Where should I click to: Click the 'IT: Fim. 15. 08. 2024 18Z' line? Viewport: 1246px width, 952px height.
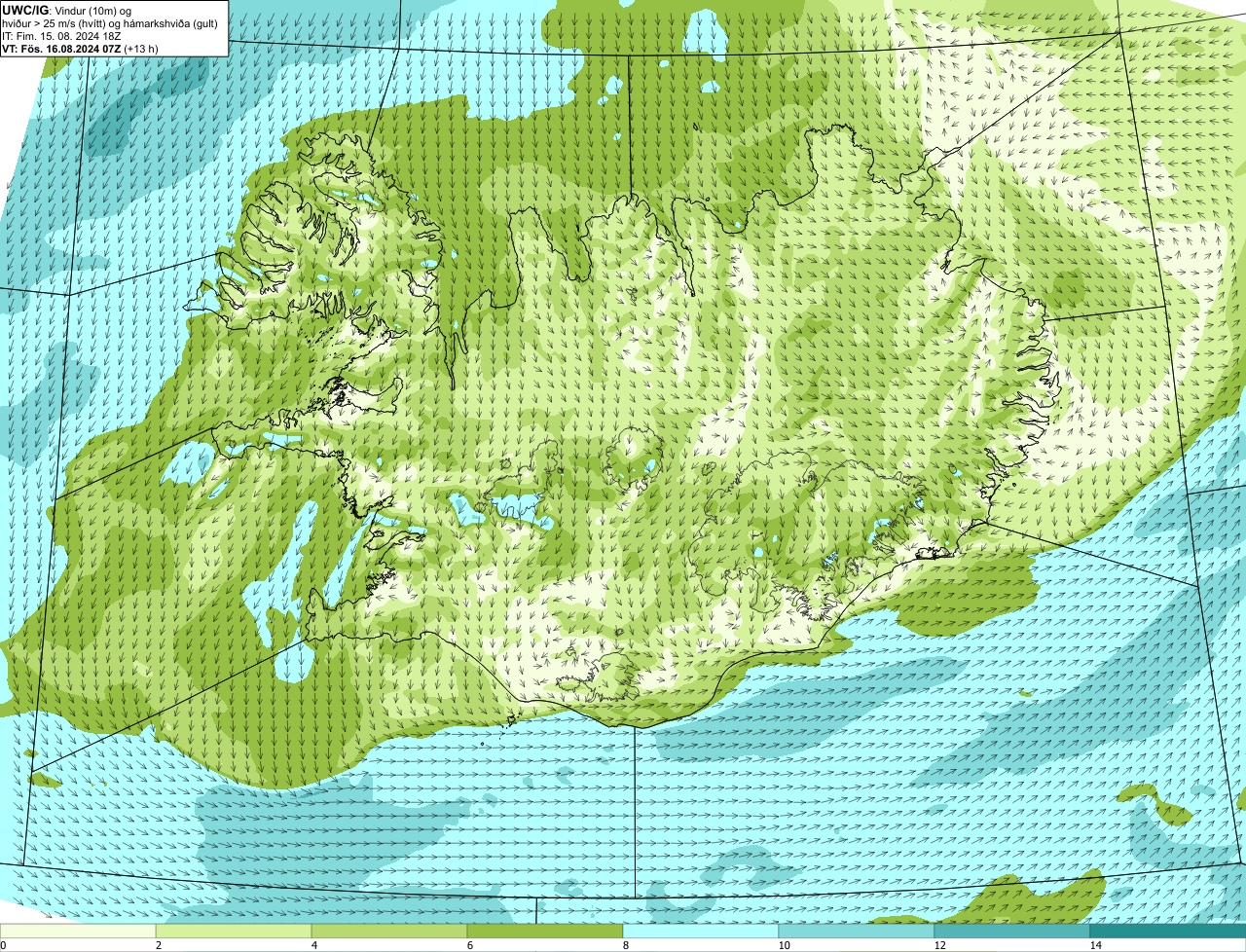point(62,35)
